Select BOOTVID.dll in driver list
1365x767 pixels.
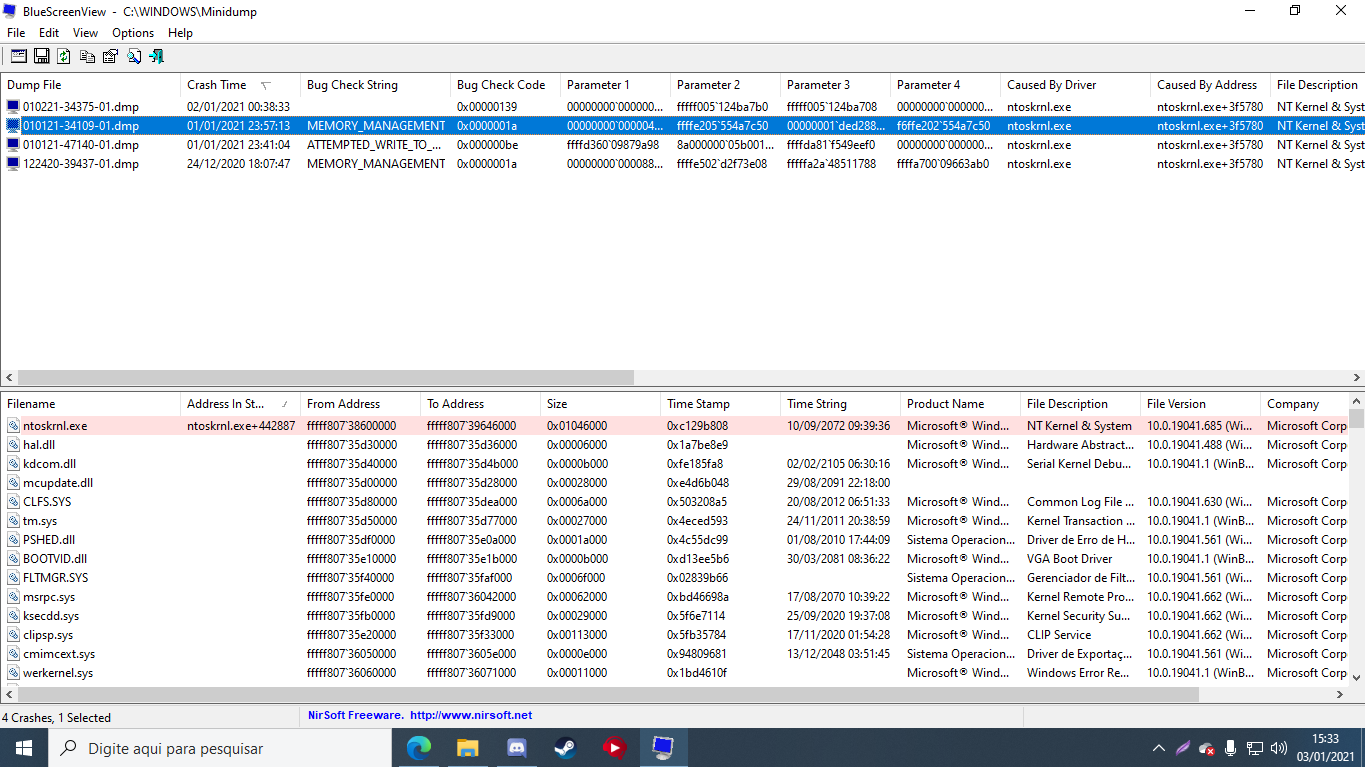pos(55,559)
